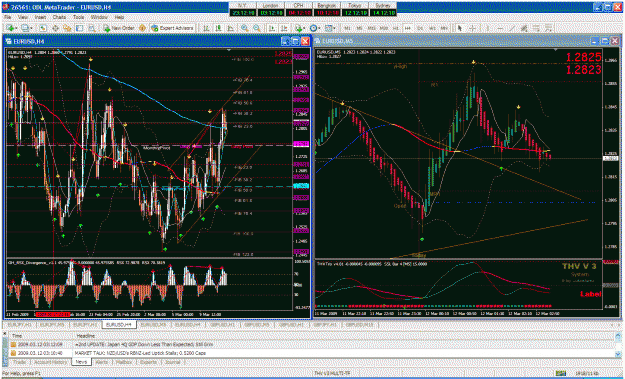The image size is (625, 379).
Task: Toggle Chart Shift on toolbar
Action: [x=284, y=28]
